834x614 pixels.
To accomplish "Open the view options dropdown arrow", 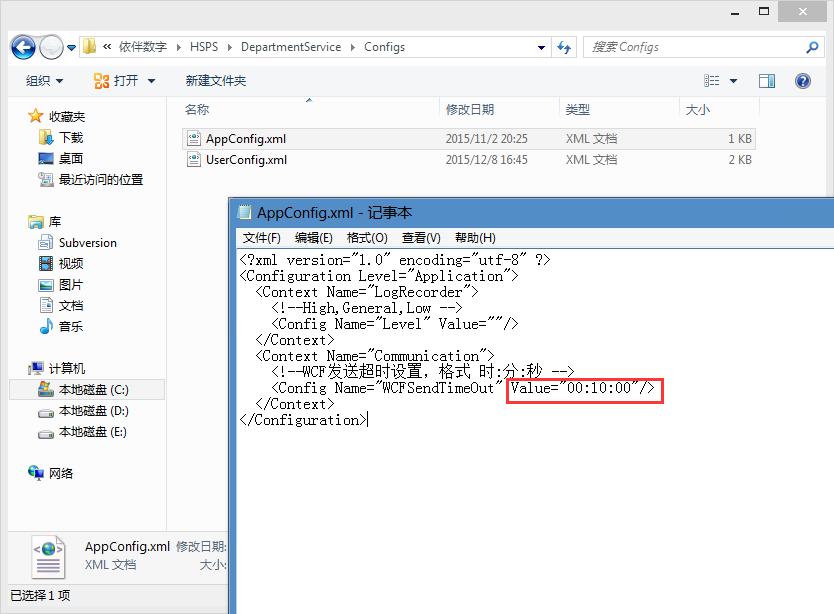I will coord(734,81).
